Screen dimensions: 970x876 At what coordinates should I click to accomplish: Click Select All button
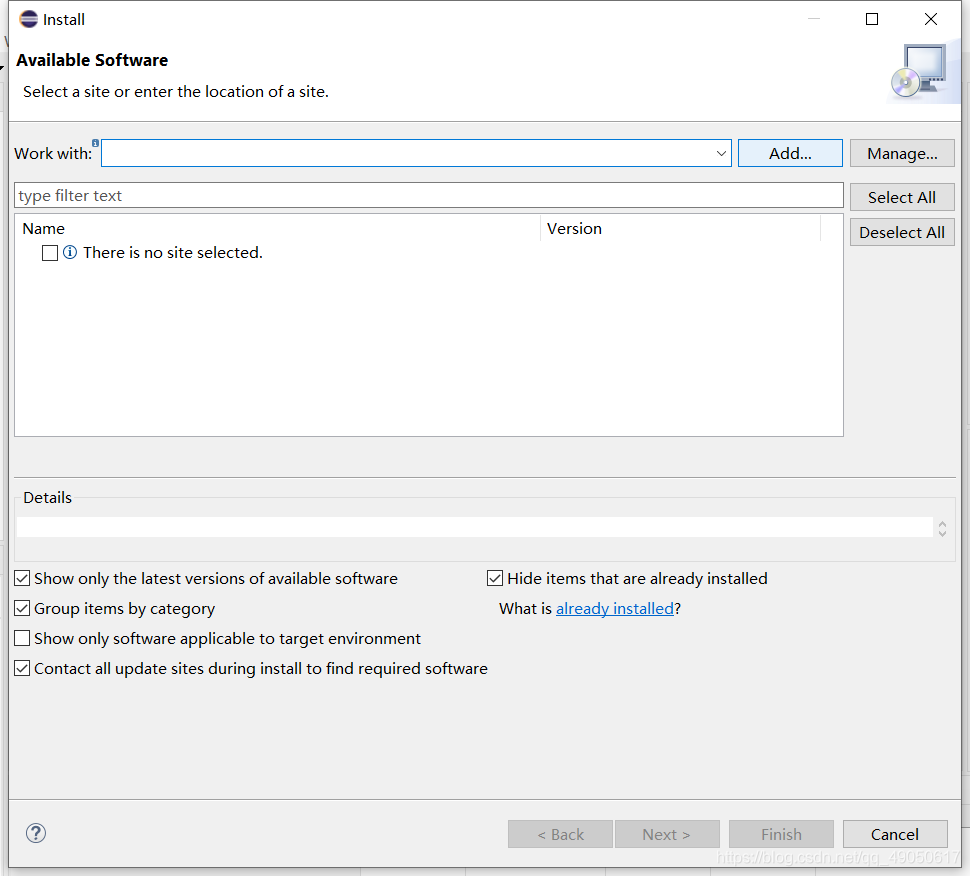tap(902, 197)
